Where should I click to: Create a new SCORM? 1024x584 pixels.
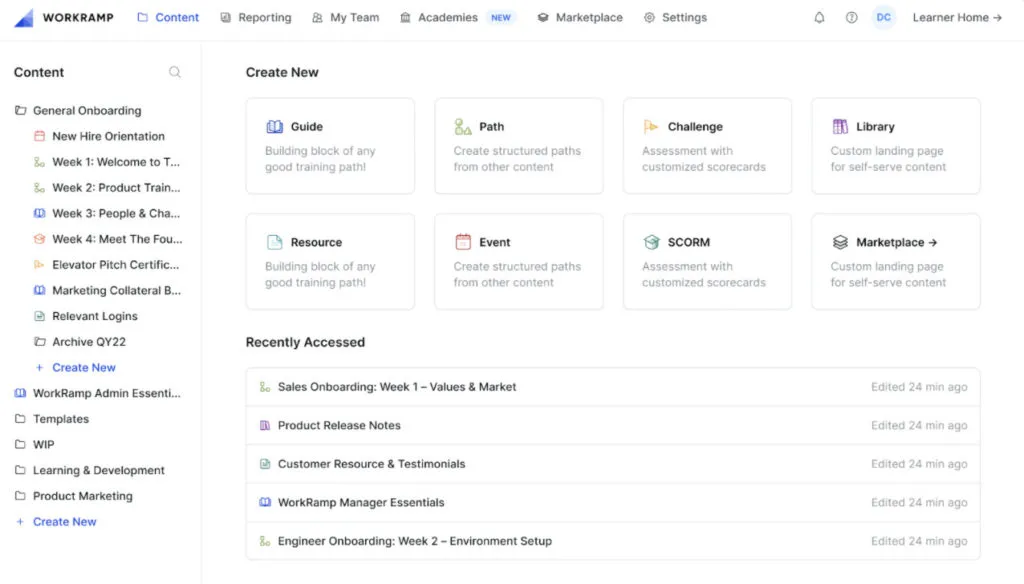[707, 261]
